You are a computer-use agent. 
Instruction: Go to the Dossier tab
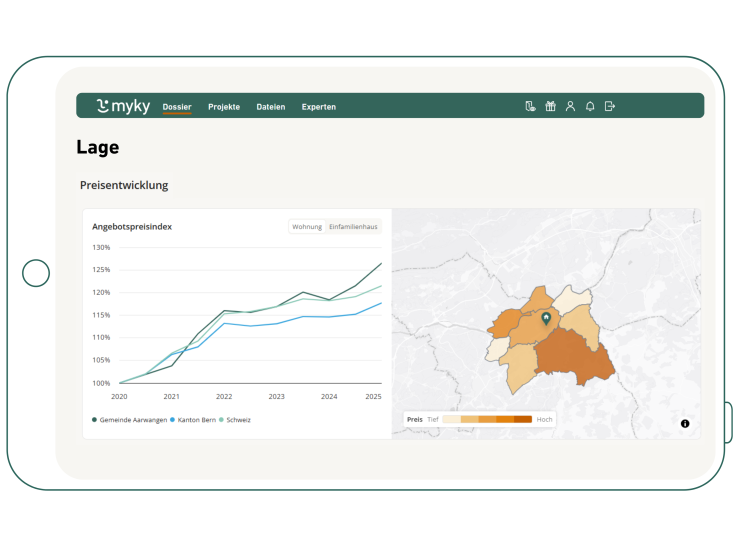tap(177, 107)
